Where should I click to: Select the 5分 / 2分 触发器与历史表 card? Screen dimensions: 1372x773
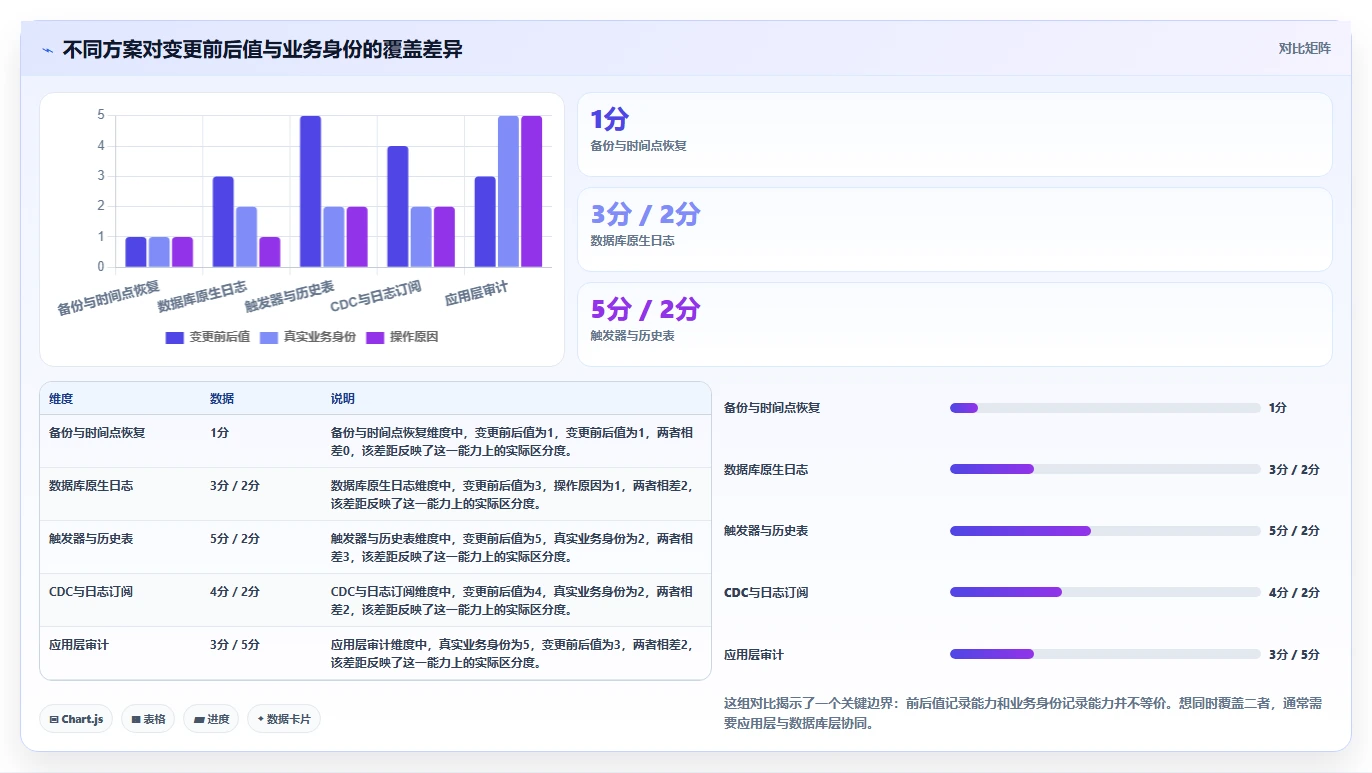(x=955, y=325)
